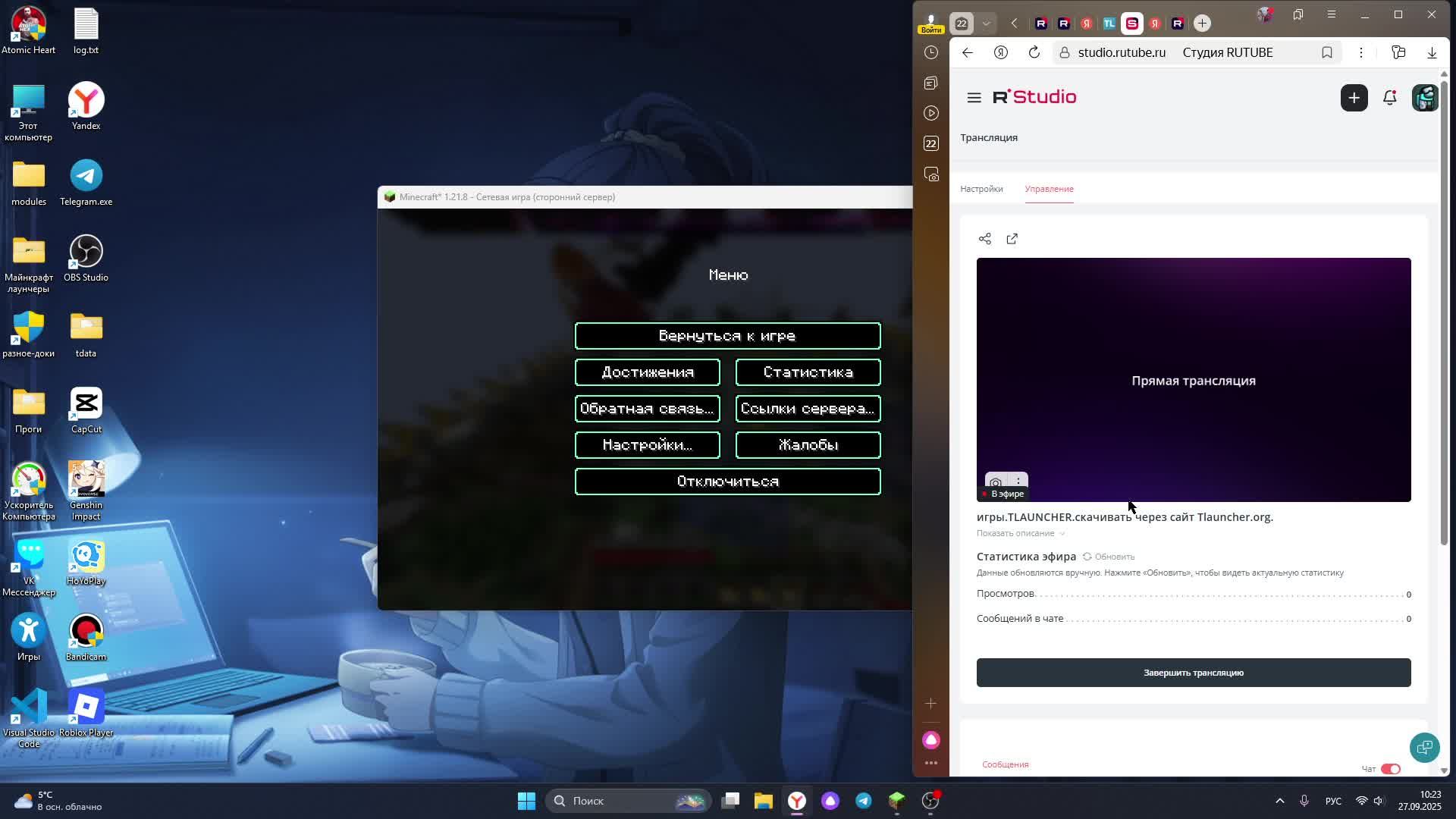The height and width of the screenshot is (819, 1456).
Task: Click the black plus create button
Action: (1354, 98)
